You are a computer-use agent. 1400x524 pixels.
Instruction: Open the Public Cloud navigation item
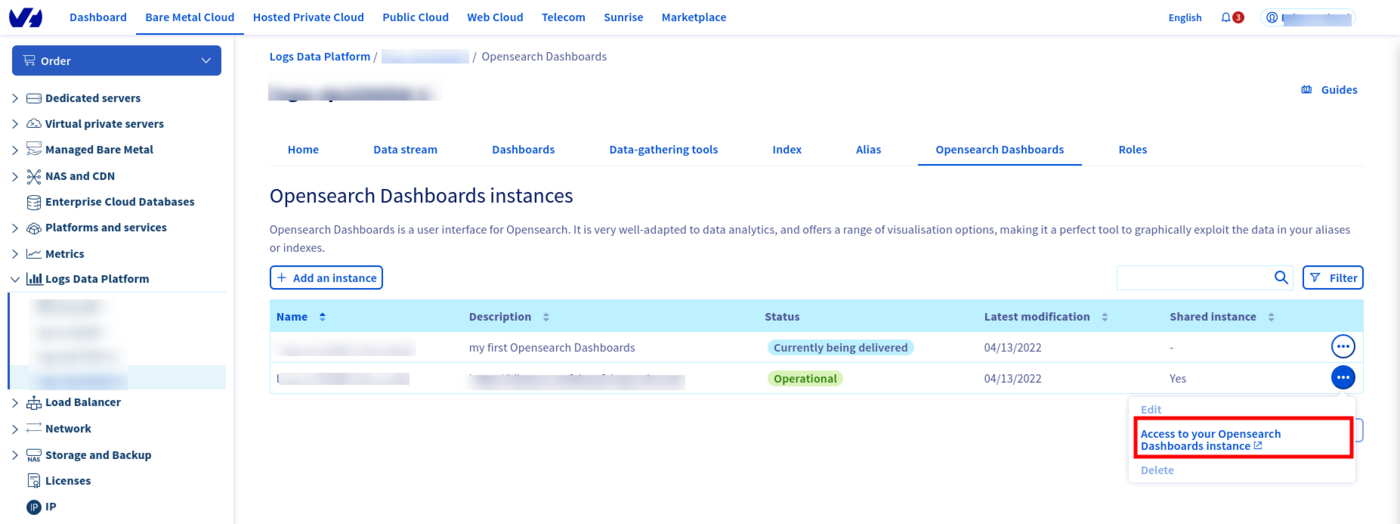tap(415, 17)
